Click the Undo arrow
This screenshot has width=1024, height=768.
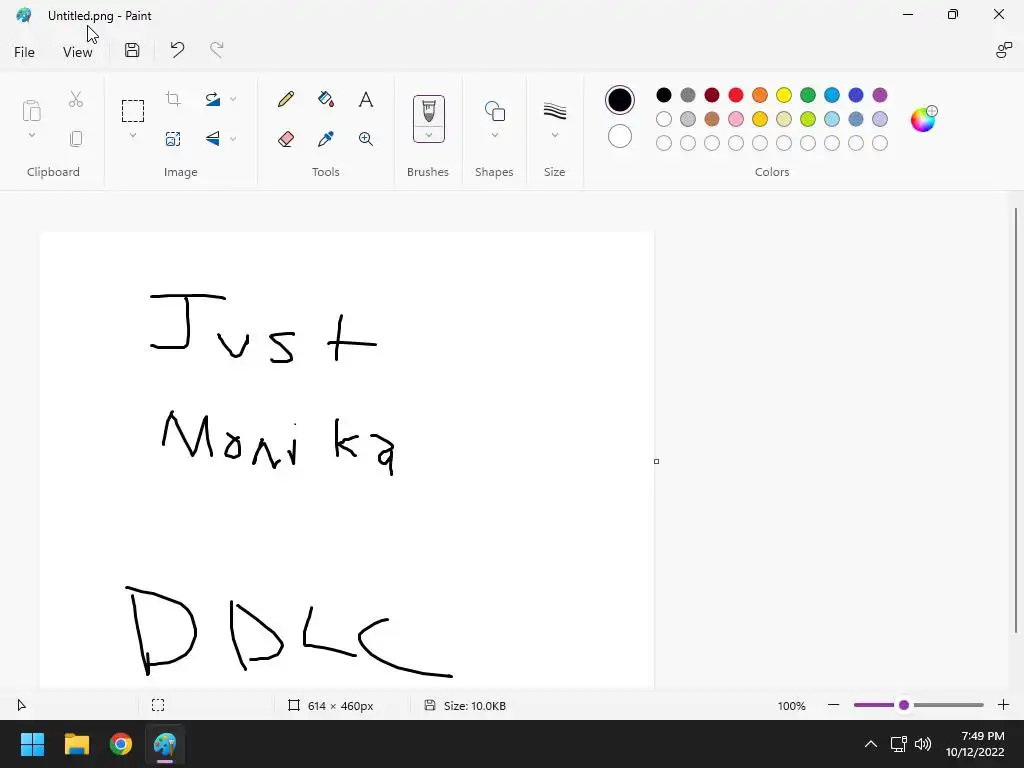(177, 50)
